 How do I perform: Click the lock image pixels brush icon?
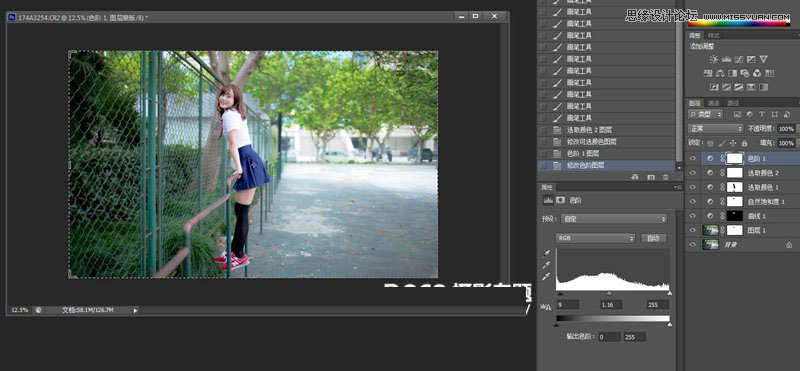[x=722, y=143]
